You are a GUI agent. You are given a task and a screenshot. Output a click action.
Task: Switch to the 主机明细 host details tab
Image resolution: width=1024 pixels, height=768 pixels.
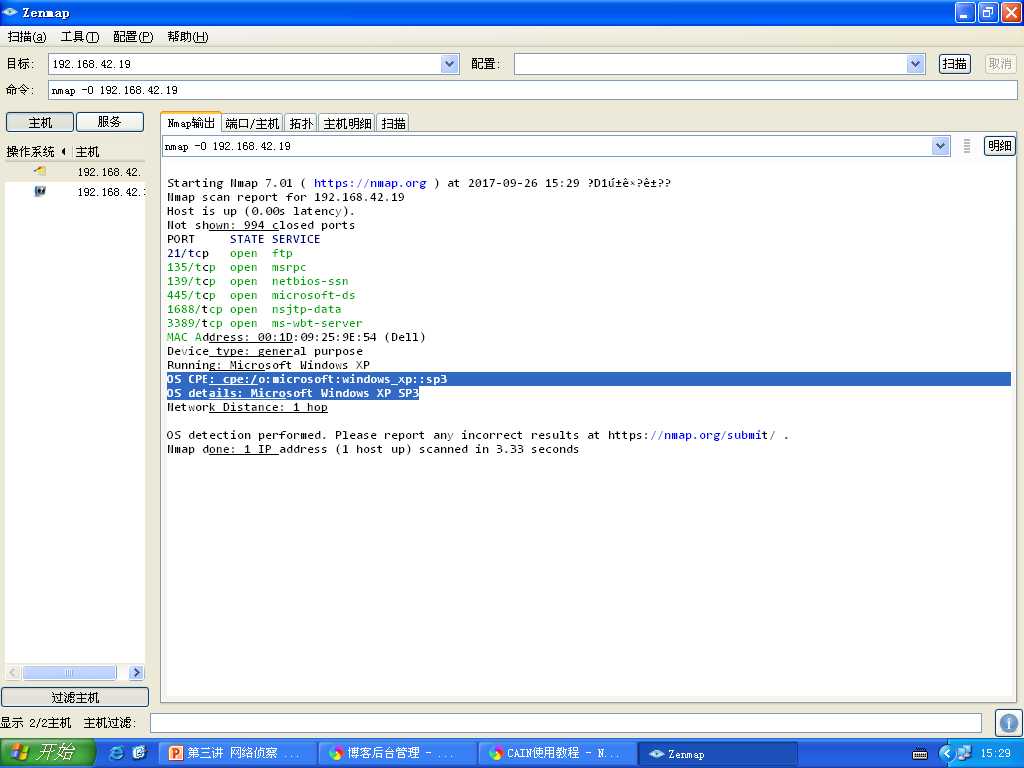tap(347, 123)
